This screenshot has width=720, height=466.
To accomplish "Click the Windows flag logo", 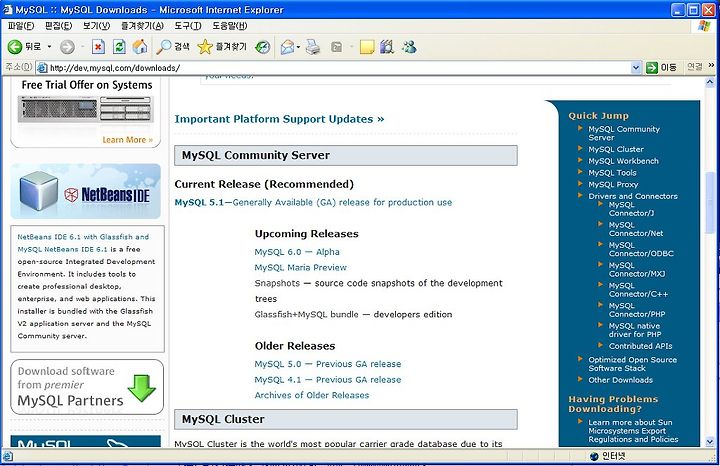I will pos(704,26).
